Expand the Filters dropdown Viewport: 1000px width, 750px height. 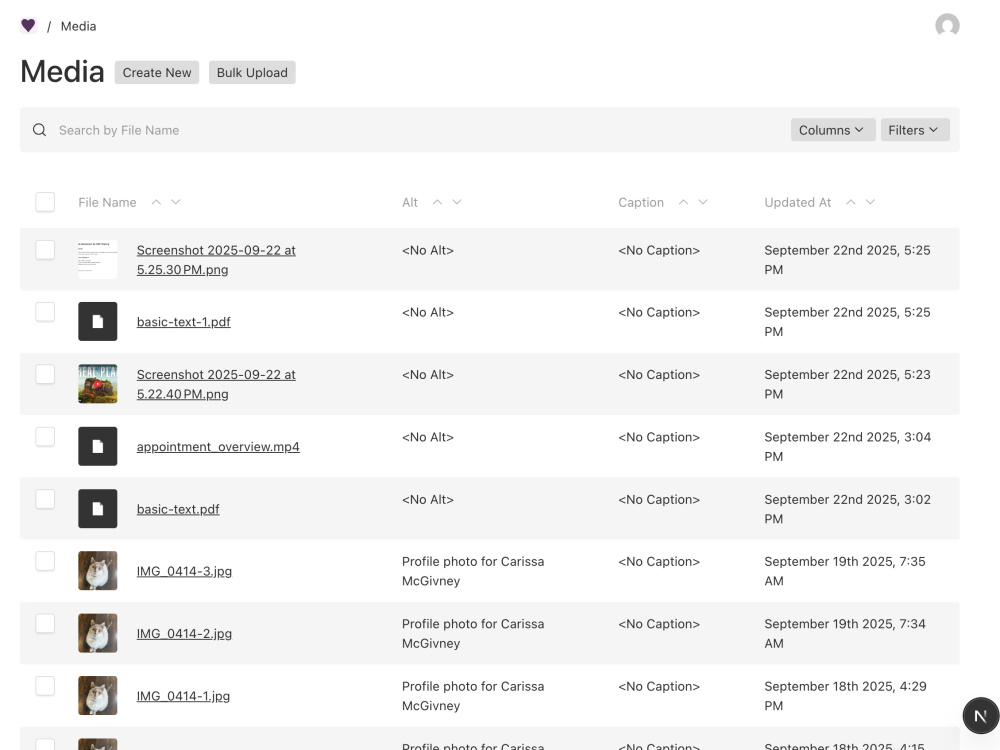[x=915, y=130]
